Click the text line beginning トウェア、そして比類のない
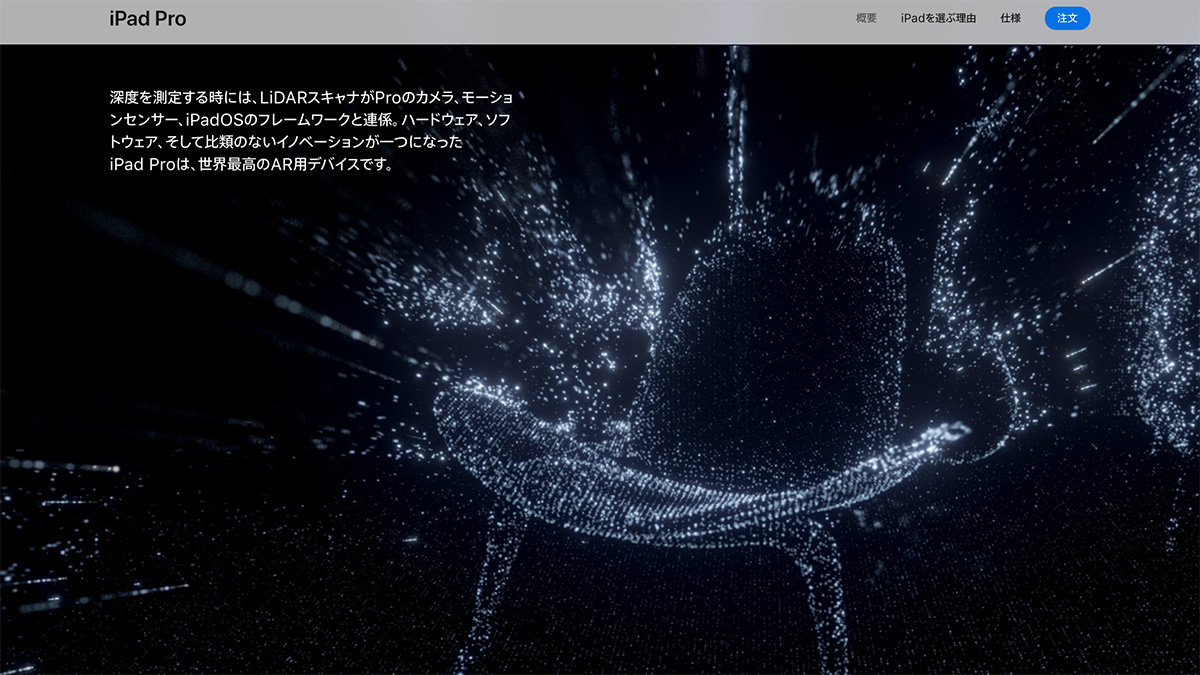Screen dimensions: 1200x675 pos(287,142)
